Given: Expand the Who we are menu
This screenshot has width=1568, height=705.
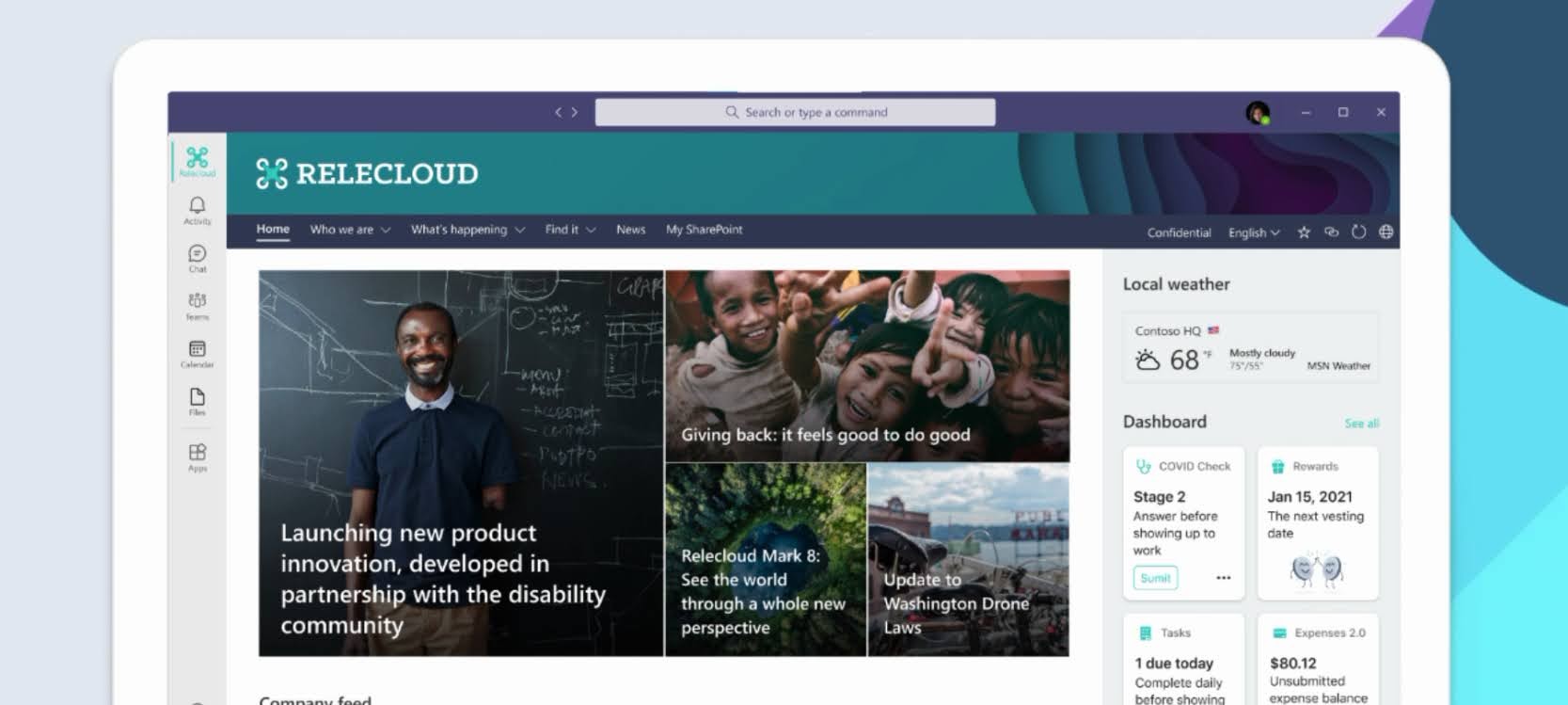Looking at the screenshot, I should click(349, 230).
